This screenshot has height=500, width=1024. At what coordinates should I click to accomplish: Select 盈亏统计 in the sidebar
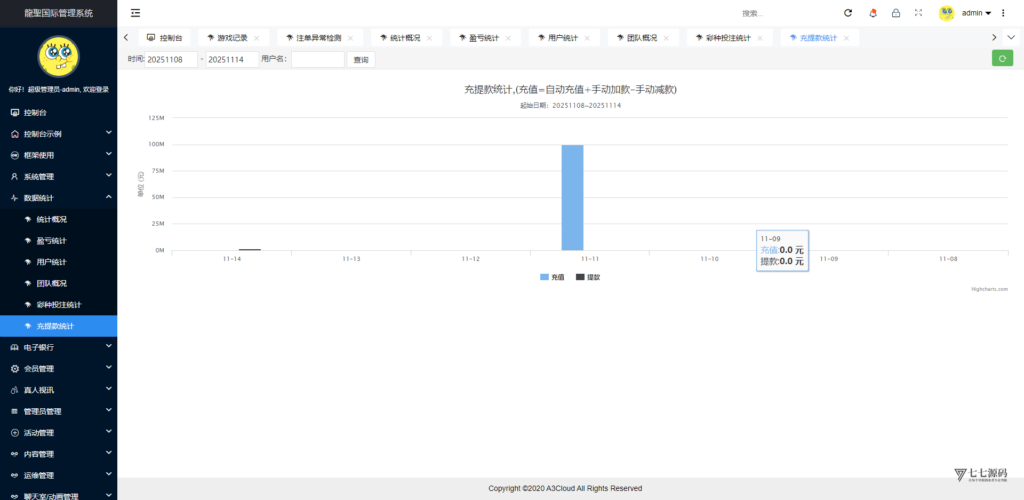click(51, 241)
